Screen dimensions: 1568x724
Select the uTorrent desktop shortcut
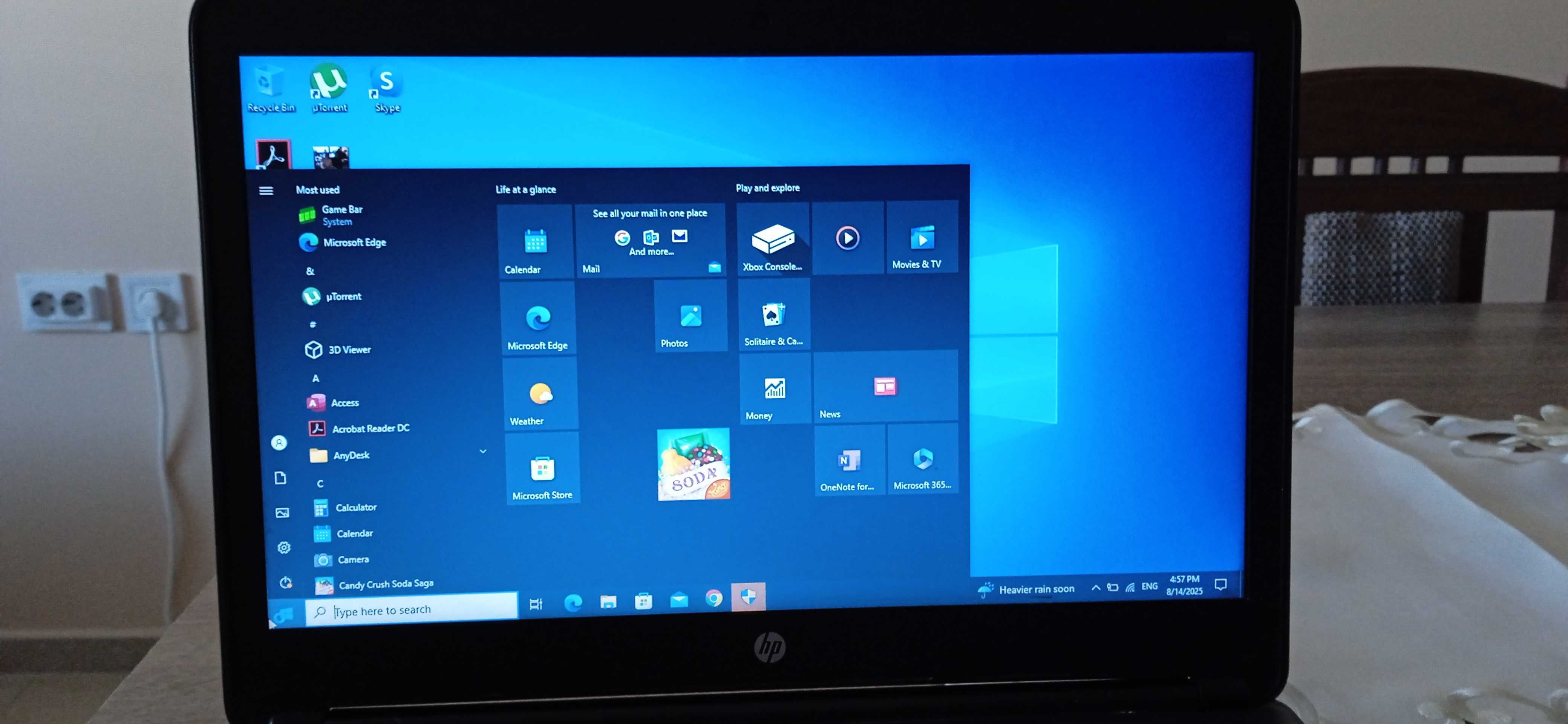click(x=329, y=89)
